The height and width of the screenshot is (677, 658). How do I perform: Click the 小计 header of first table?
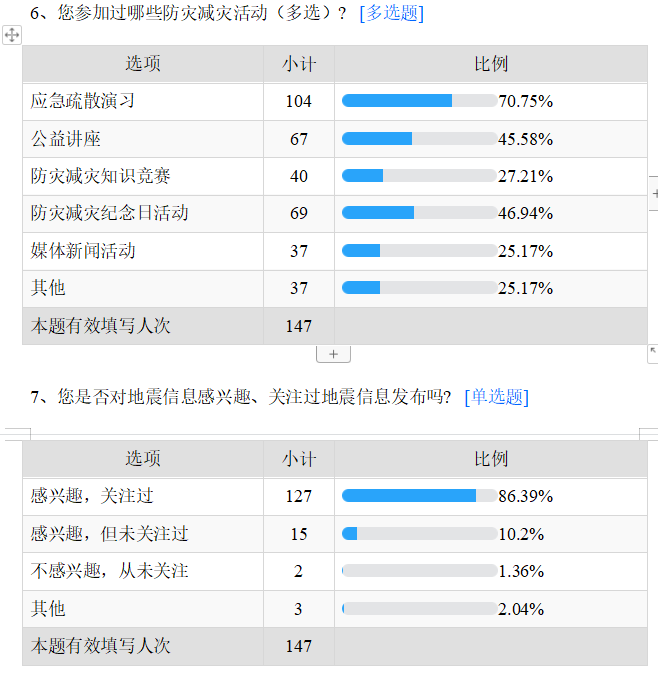[x=299, y=63]
